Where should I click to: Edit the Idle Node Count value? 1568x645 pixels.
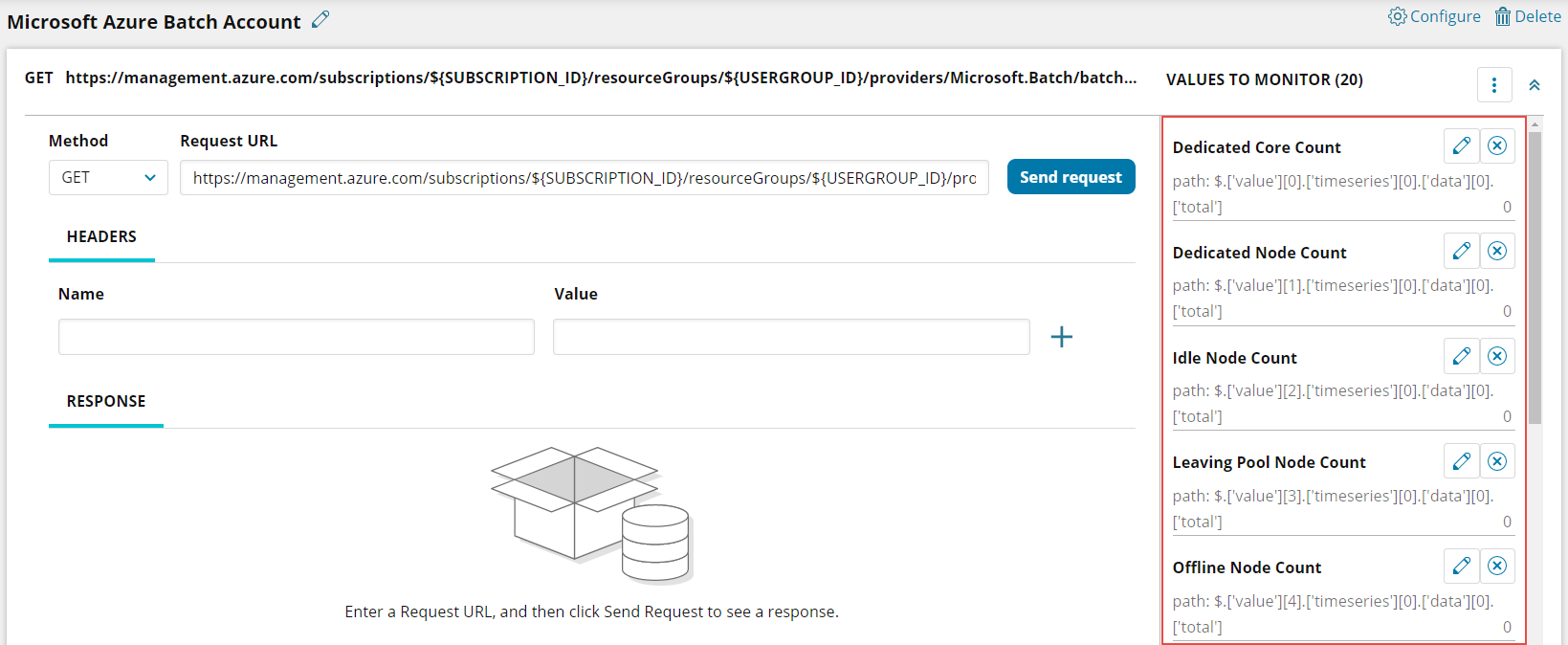1461,356
